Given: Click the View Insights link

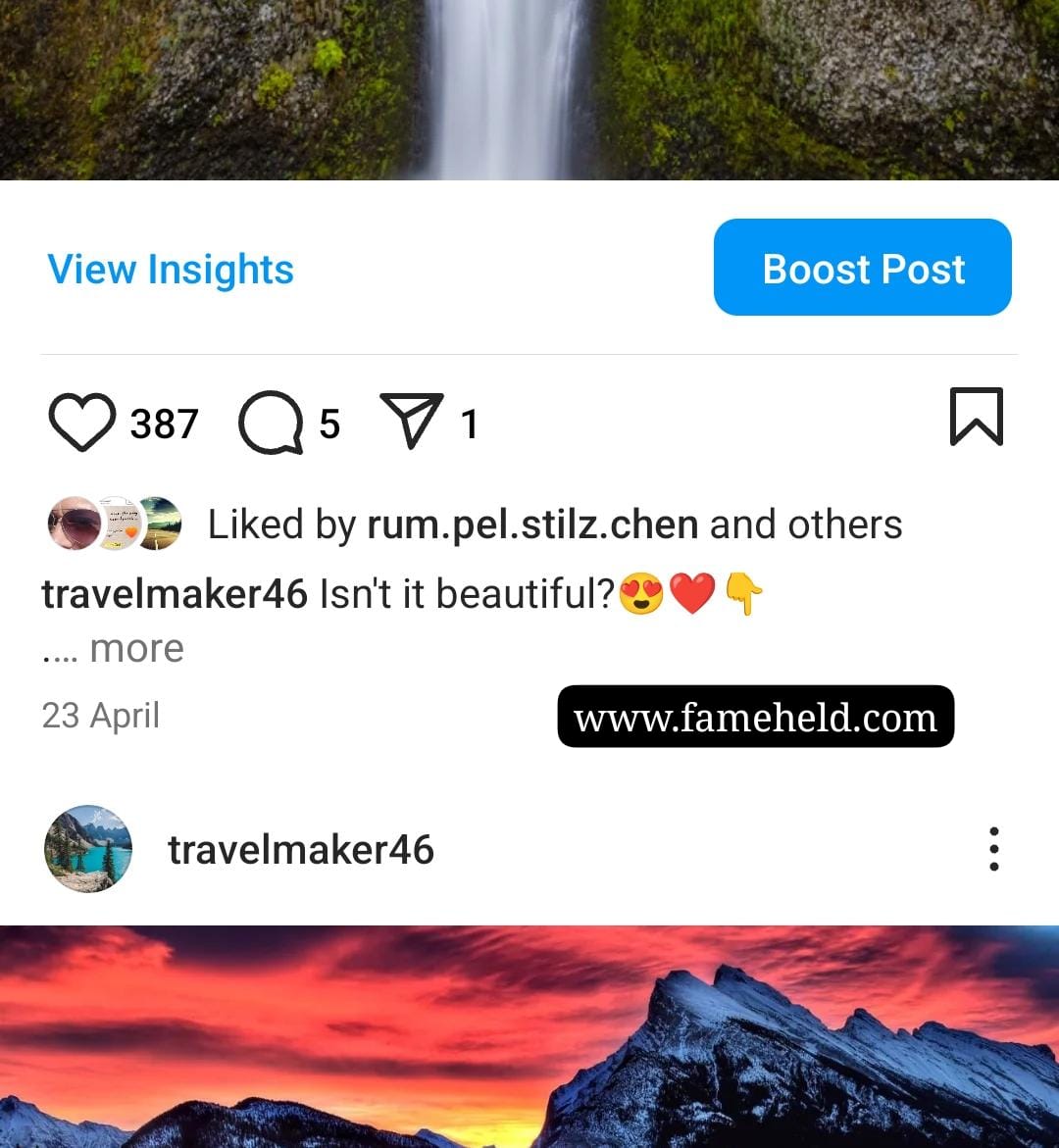Looking at the screenshot, I should (171, 269).
